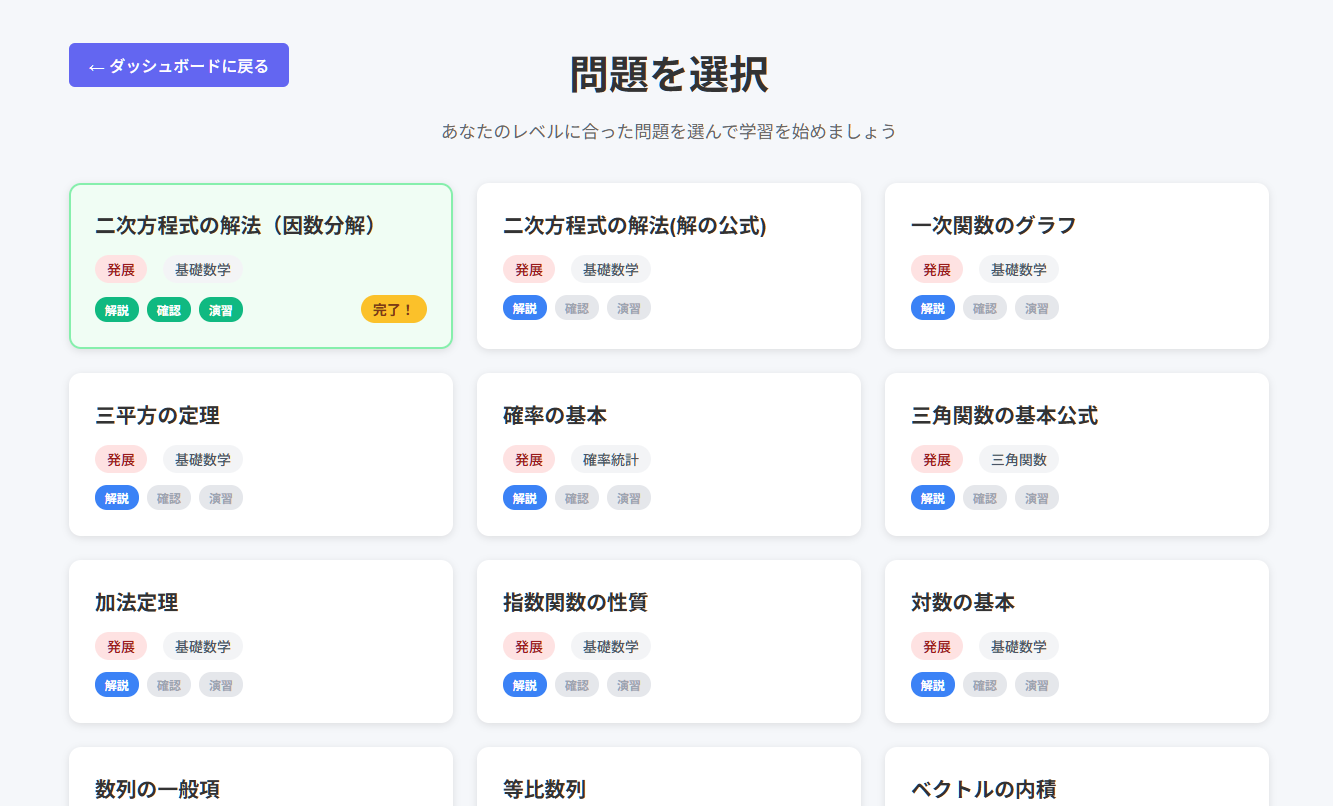This screenshot has height=806, width=1333.
Task: Click 発展 level tag on the 対数の基本 card
Action: click(x=937, y=647)
